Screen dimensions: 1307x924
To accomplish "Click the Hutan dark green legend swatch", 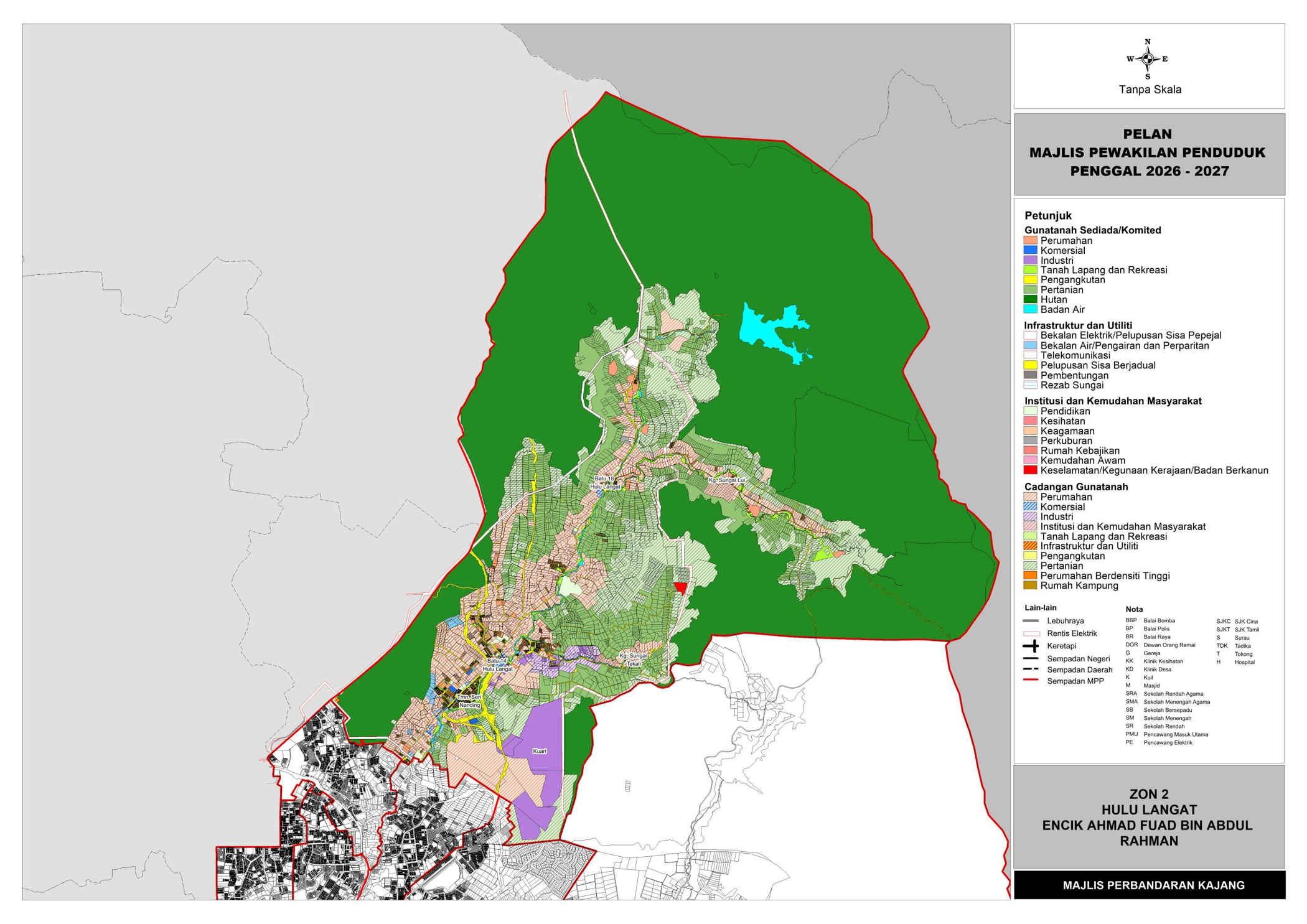I will (x=1031, y=299).
